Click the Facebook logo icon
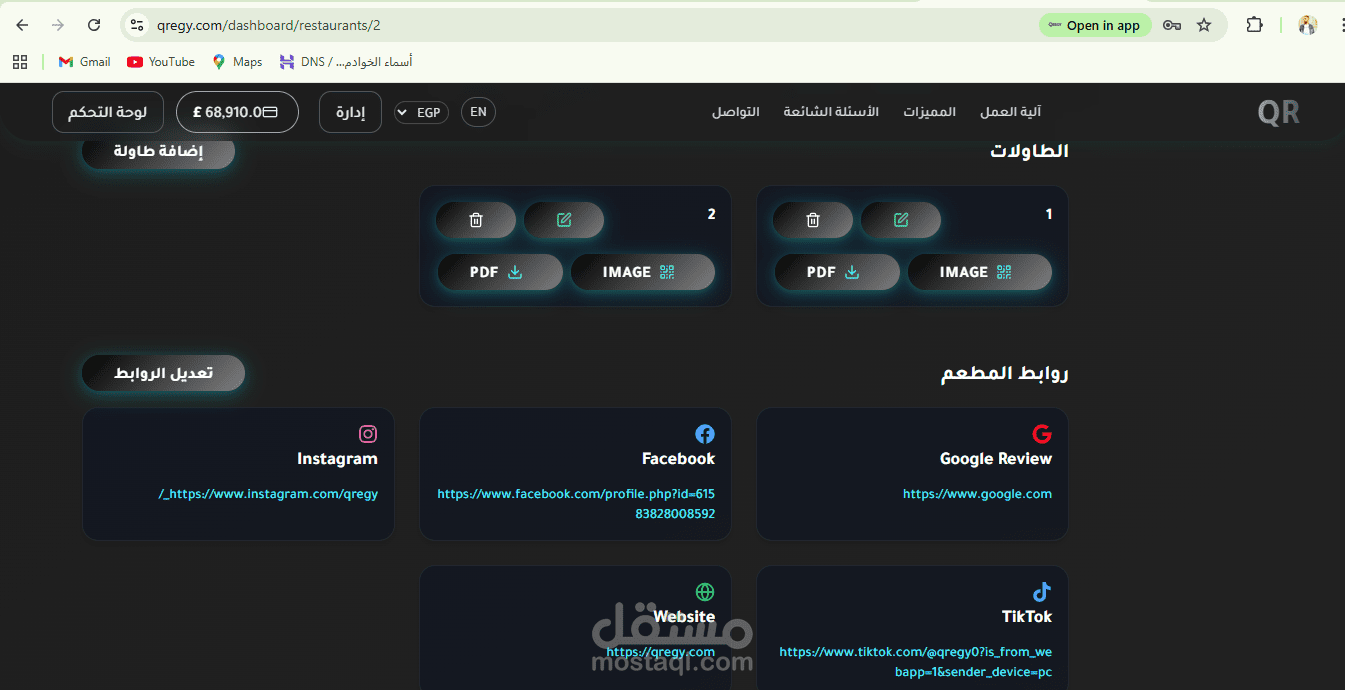This screenshot has width=1345, height=690. coord(705,434)
